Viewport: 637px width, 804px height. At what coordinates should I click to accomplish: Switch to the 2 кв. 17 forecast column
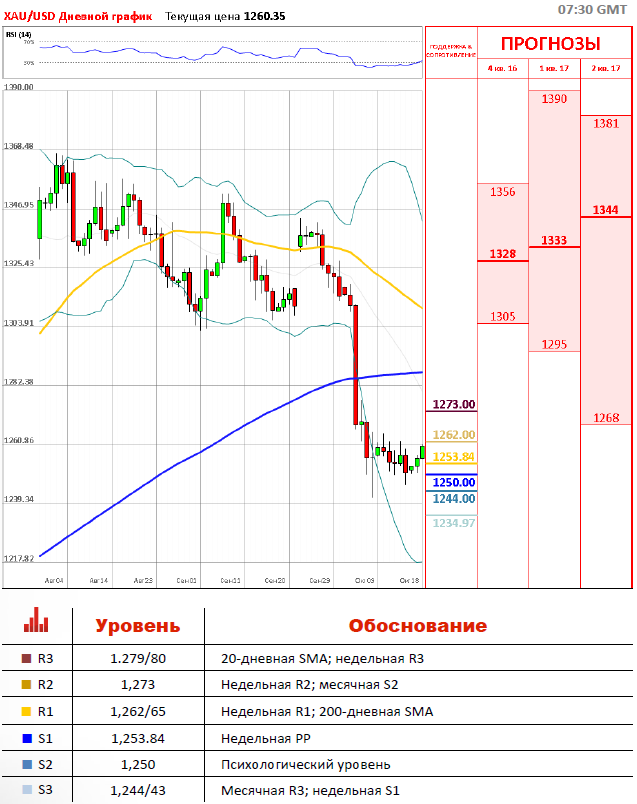click(x=606, y=68)
